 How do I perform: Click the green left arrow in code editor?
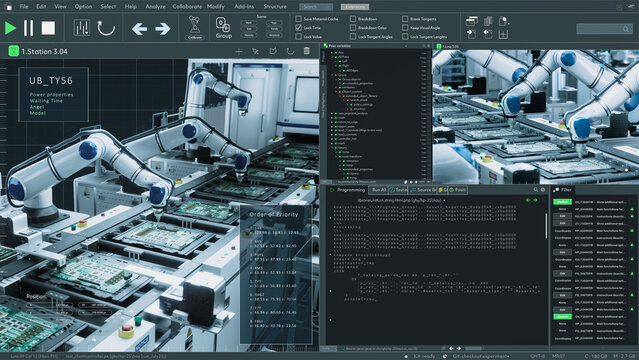[x=528, y=200]
